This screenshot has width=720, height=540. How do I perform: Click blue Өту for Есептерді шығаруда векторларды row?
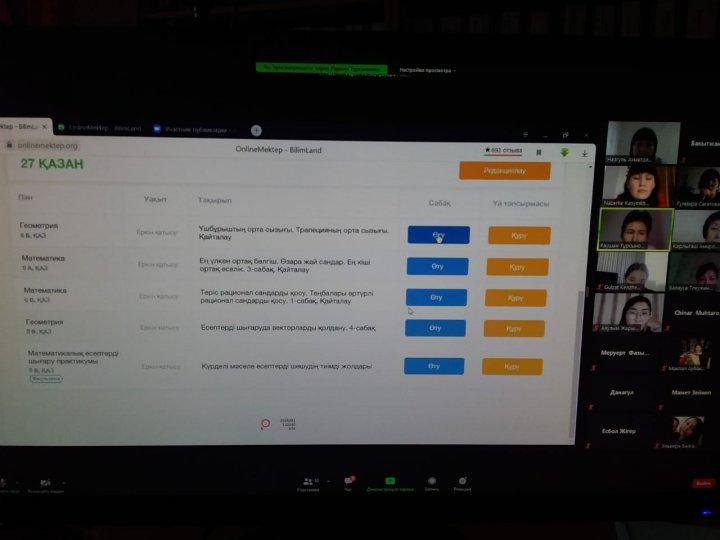click(435, 328)
